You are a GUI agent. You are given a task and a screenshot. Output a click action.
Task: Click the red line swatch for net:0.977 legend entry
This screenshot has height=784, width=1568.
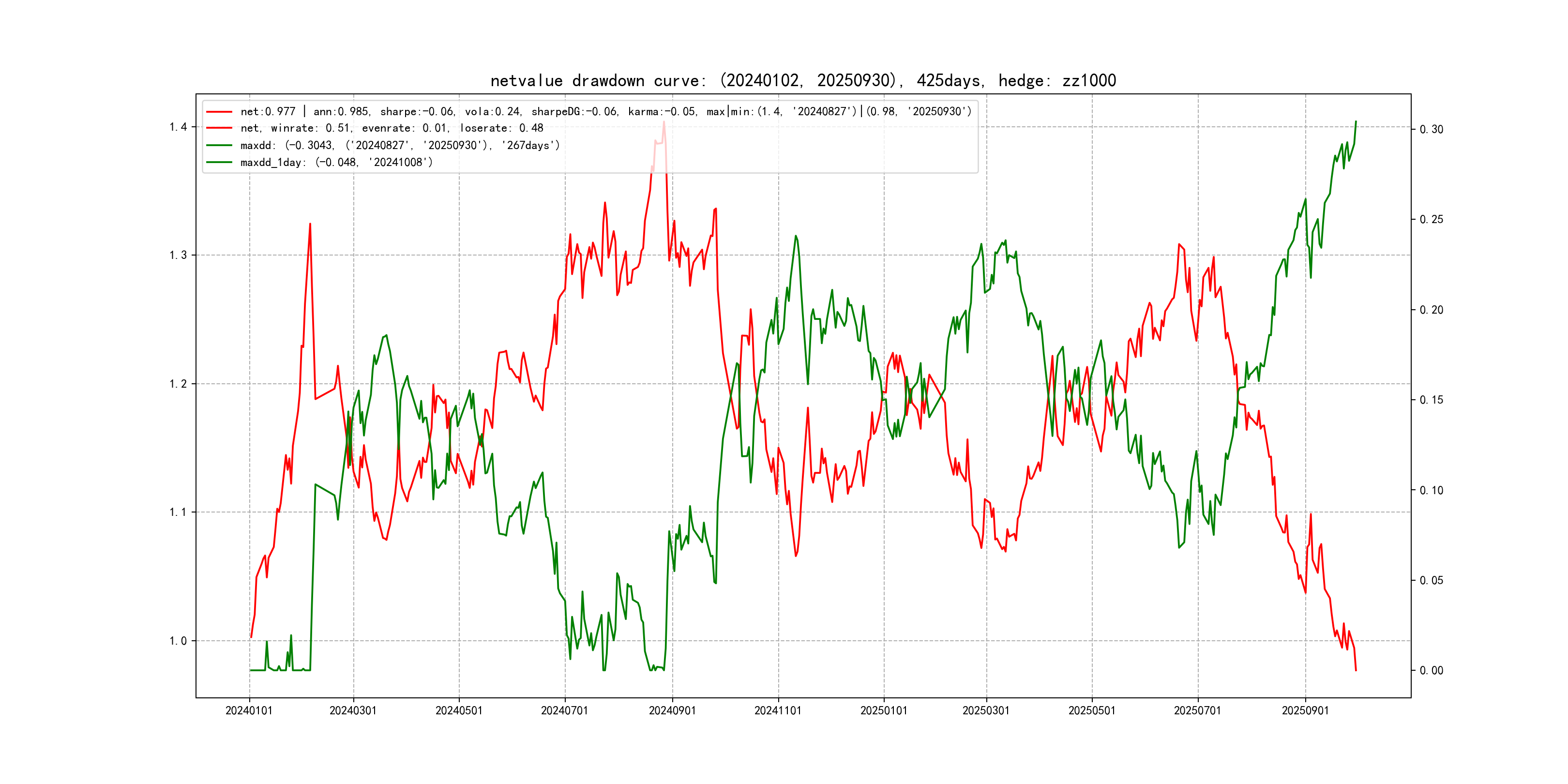click(x=219, y=111)
